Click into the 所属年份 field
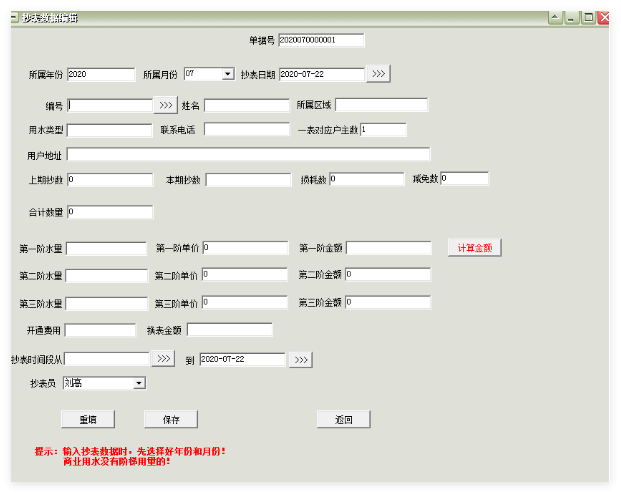This screenshot has height=493, width=621. pos(100,74)
